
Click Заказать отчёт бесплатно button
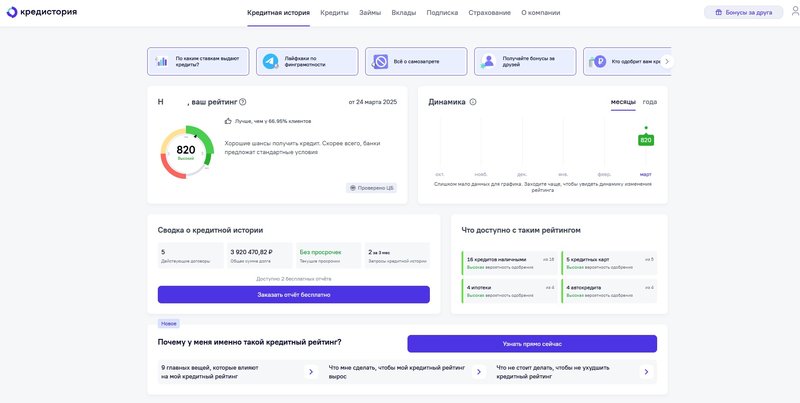click(x=293, y=294)
